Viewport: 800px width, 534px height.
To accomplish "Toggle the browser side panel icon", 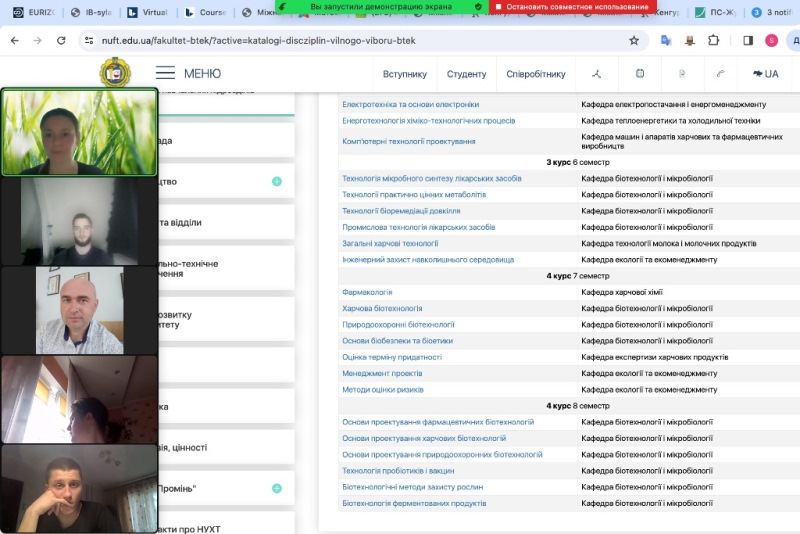I will pyautogui.click(x=748, y=41).
